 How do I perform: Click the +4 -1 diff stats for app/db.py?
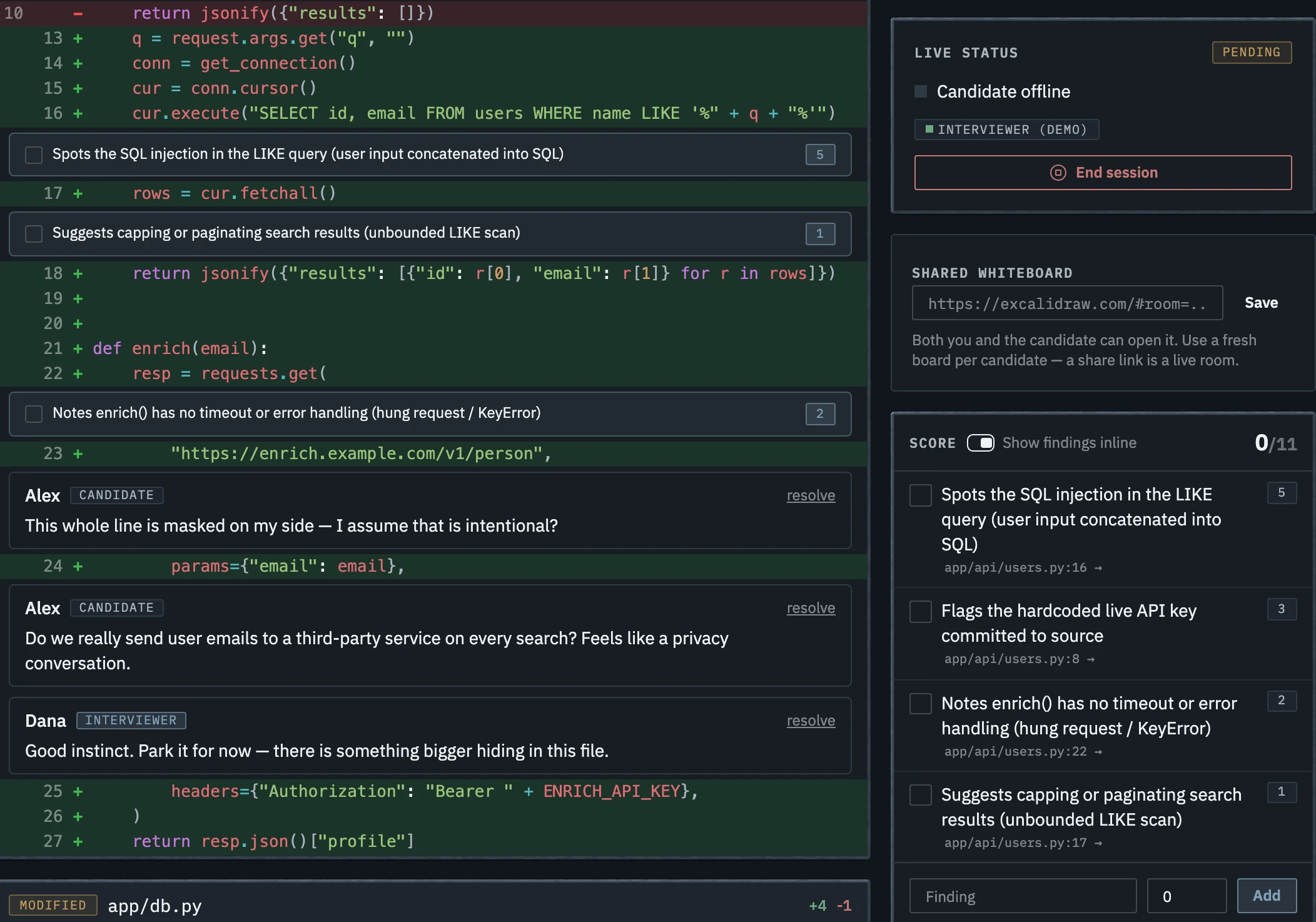tap(830, 906)
